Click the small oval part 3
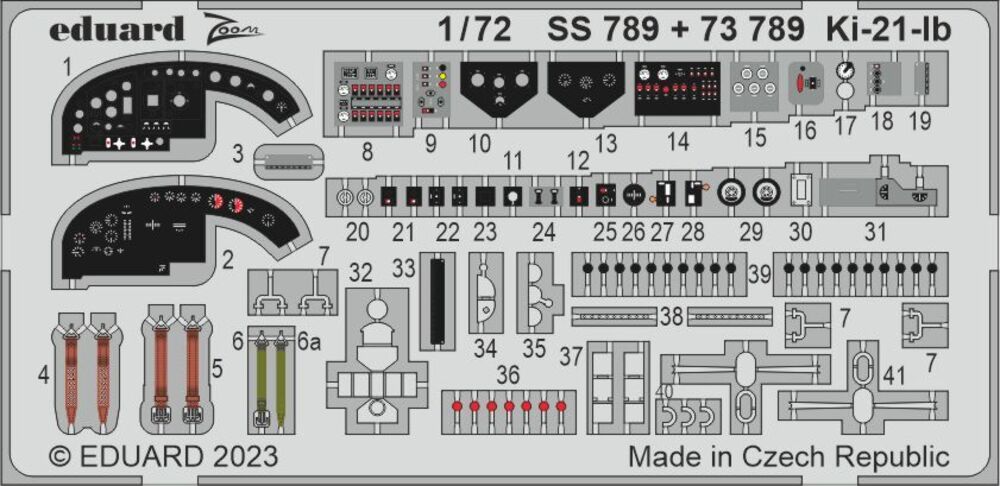The height and width of the screenshot is (486, 1000). point(290,160)
